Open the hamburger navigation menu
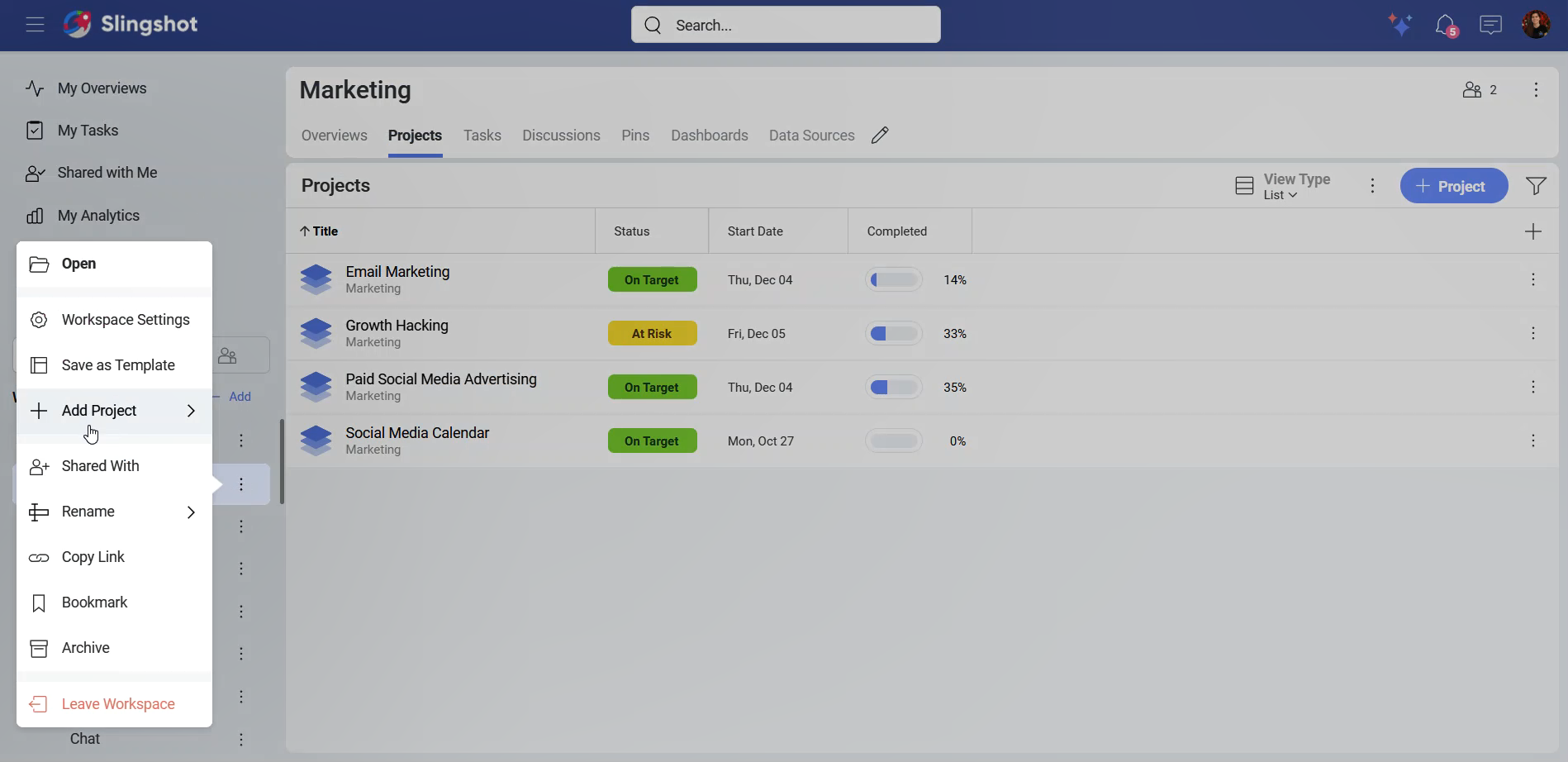This screenshot has width=1568, height=762. tap(35, 25)
